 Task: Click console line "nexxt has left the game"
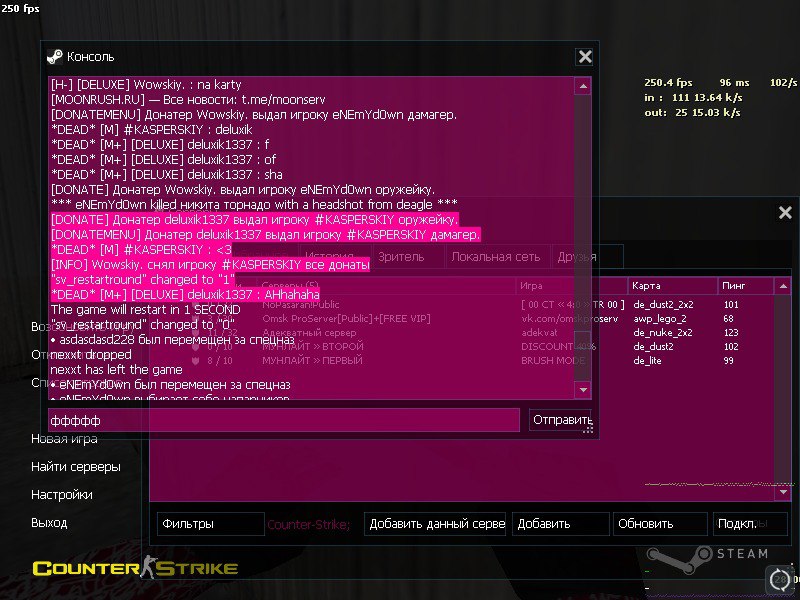(116, 370)
